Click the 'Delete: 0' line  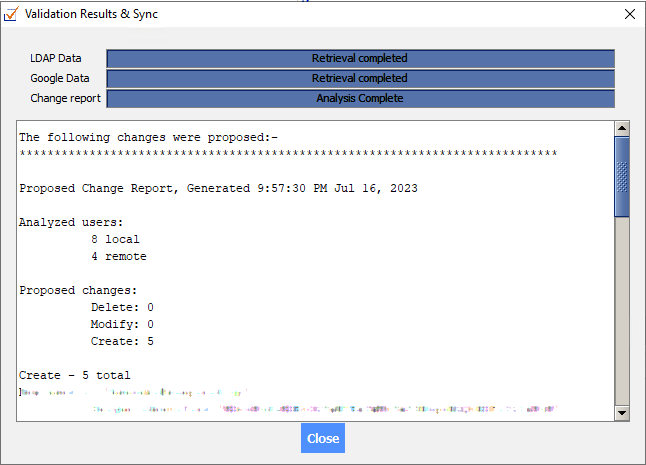(122, 307)
